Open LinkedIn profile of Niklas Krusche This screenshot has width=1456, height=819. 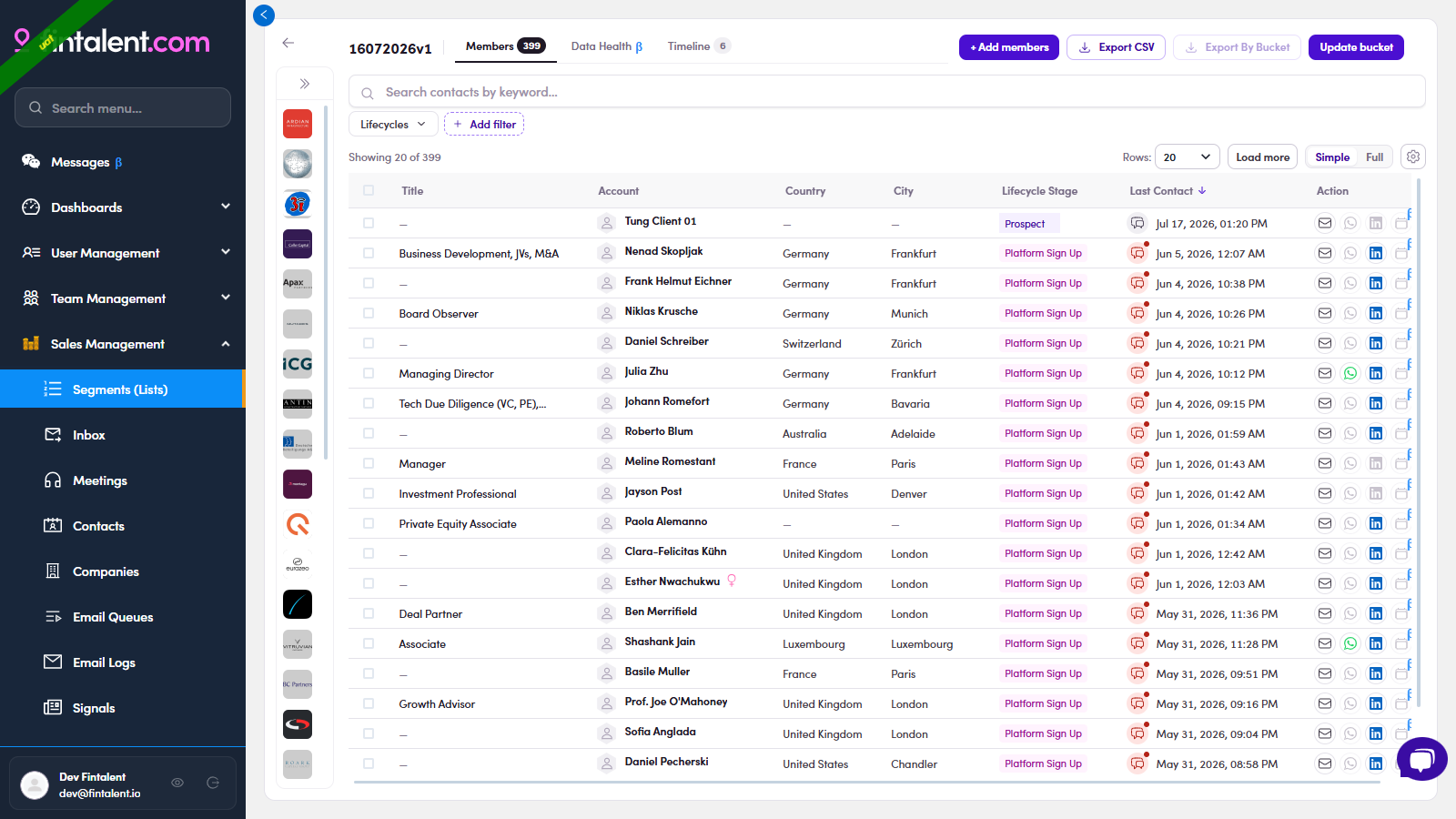(1376, 313)
